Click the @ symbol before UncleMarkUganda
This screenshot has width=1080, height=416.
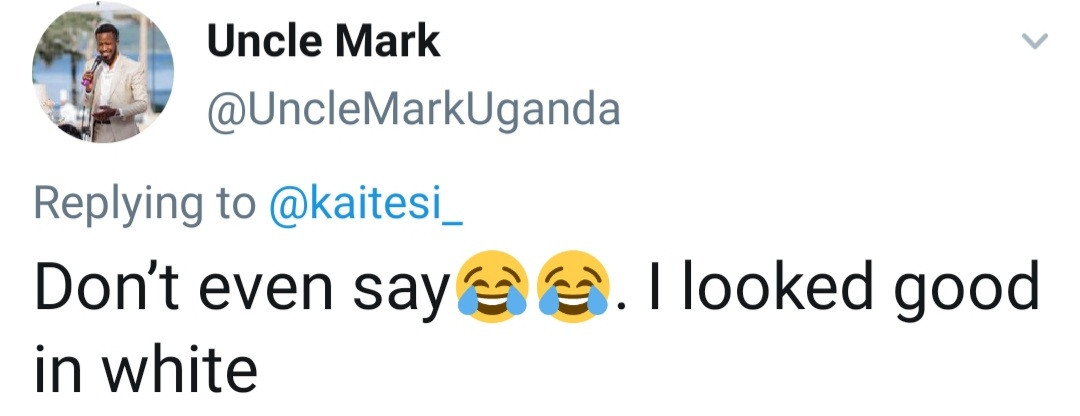(224, 109)
